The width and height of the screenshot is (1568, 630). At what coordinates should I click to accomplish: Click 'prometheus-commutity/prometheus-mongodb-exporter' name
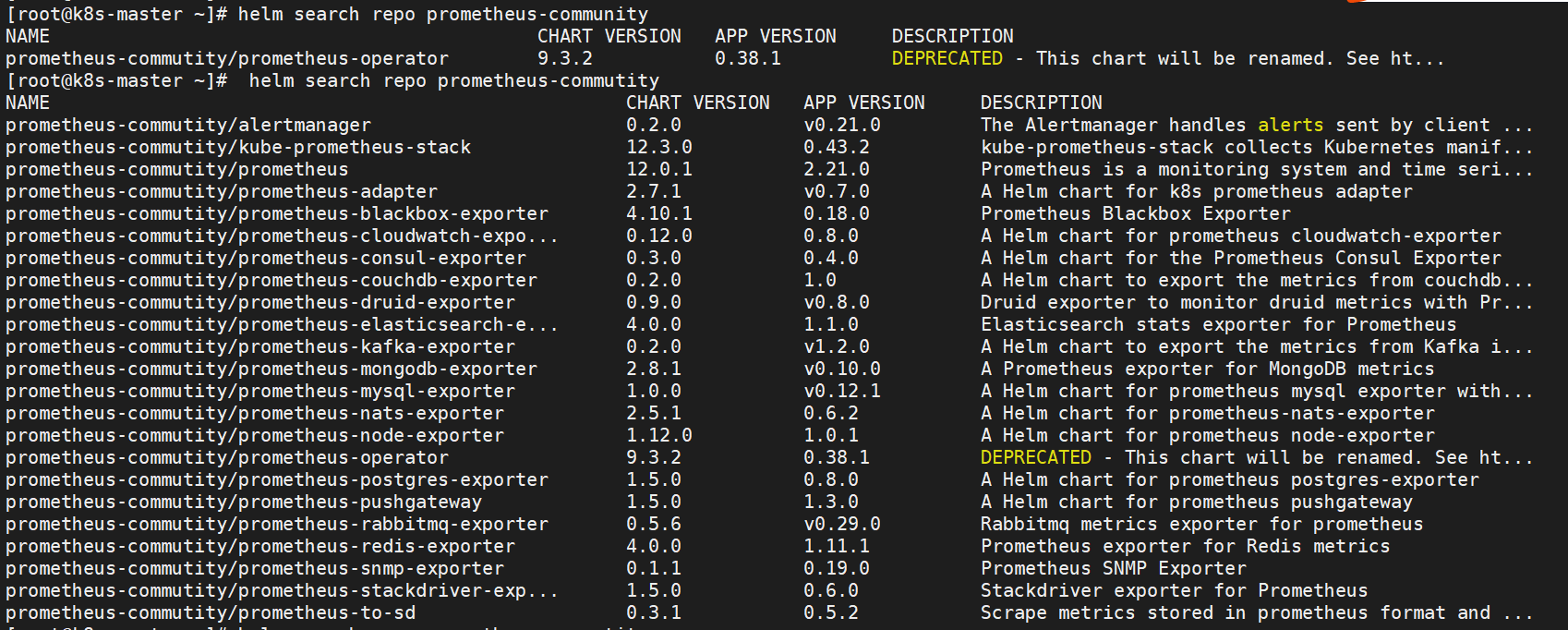pos(271,369)
